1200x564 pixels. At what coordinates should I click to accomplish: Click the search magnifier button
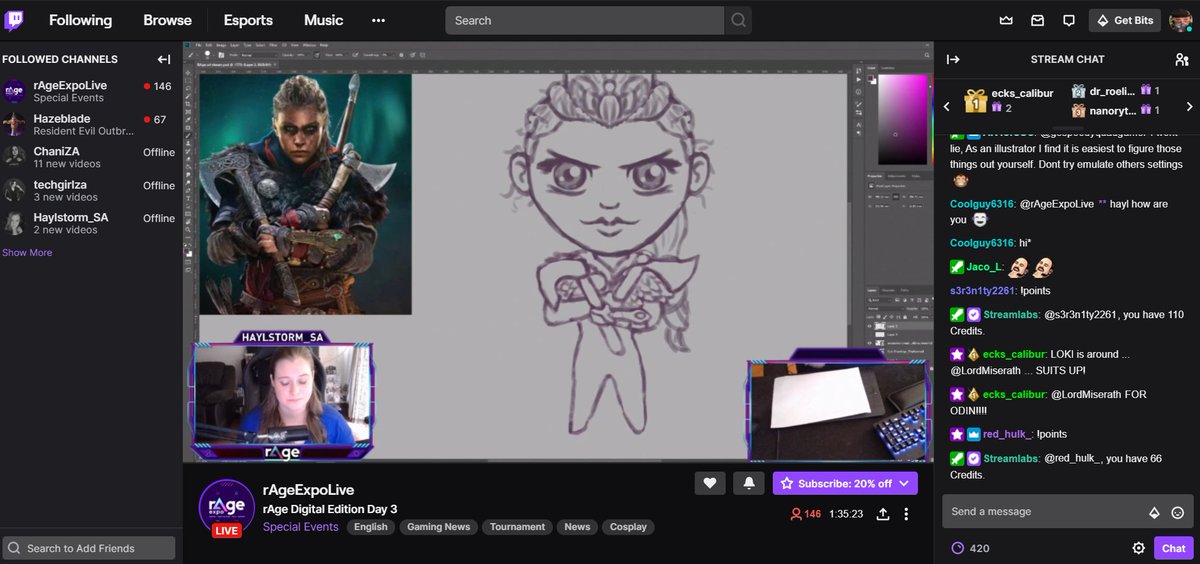coord(738,20)
